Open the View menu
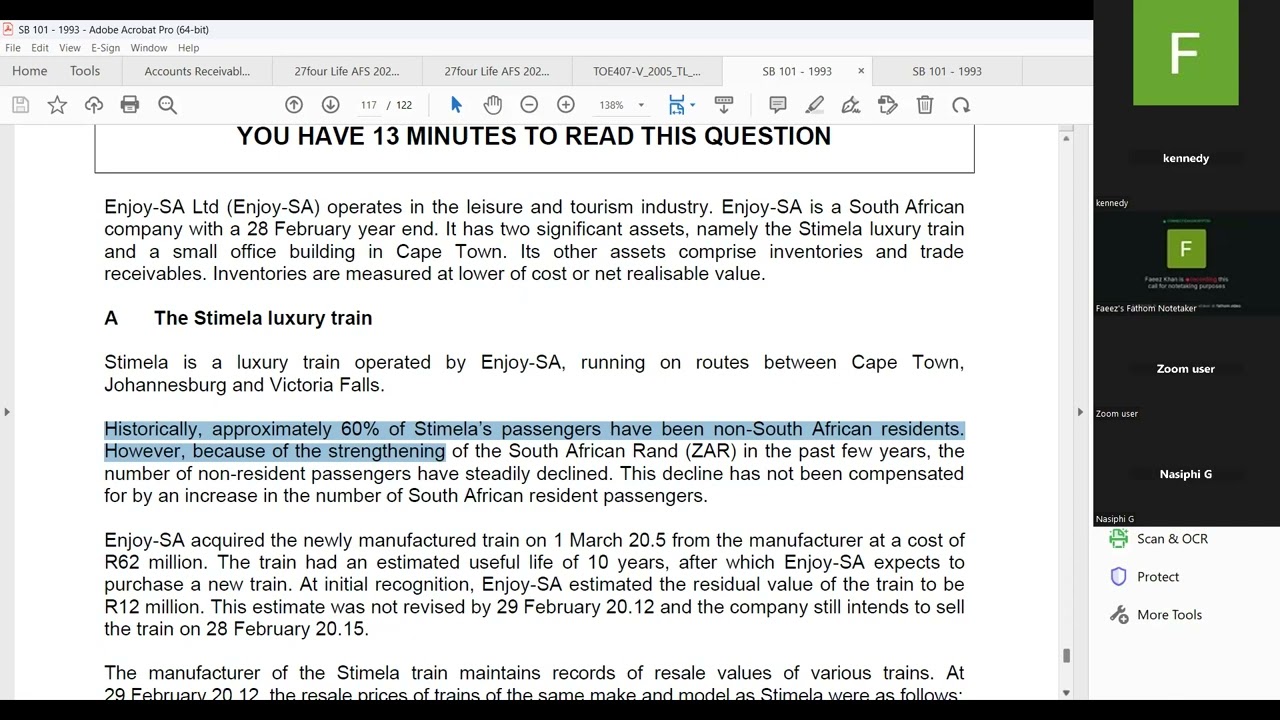This screenshot has width=1280, height=720. pos(70,48)
